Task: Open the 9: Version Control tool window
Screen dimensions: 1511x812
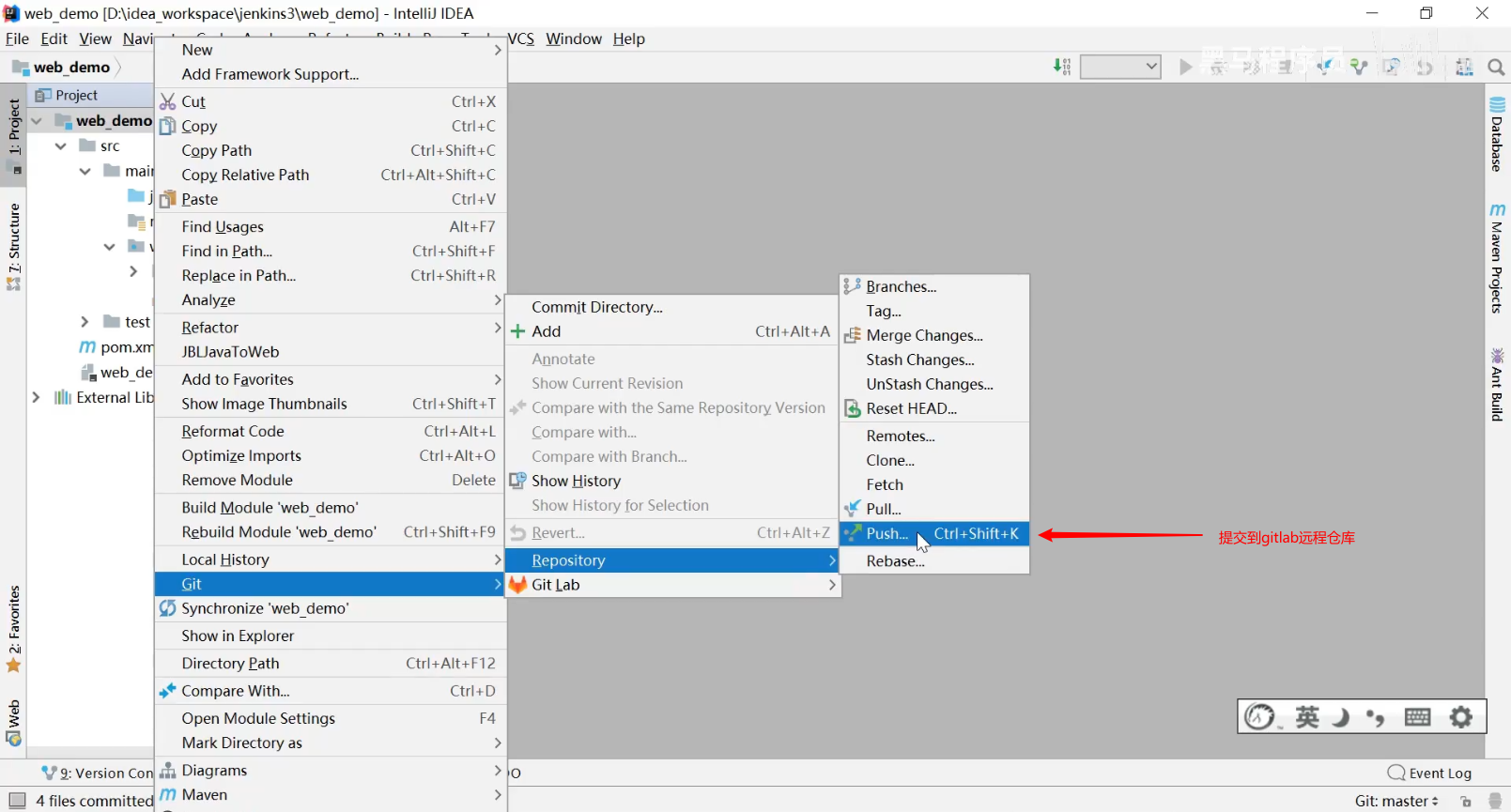Action: (x=97, y=774)
